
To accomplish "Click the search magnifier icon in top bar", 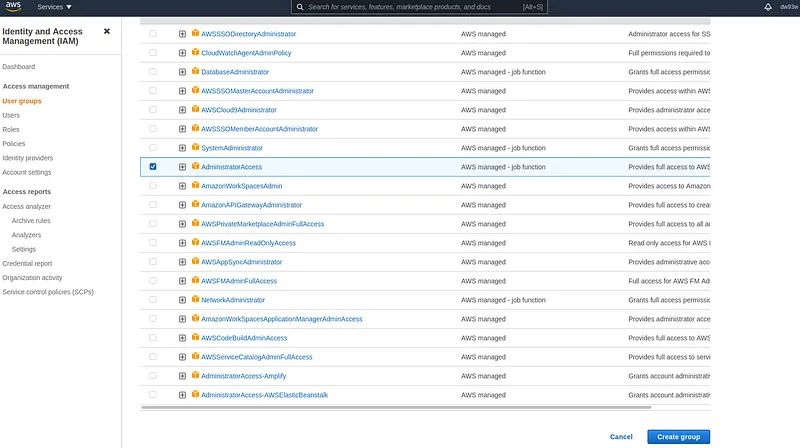I will (300, 7).
